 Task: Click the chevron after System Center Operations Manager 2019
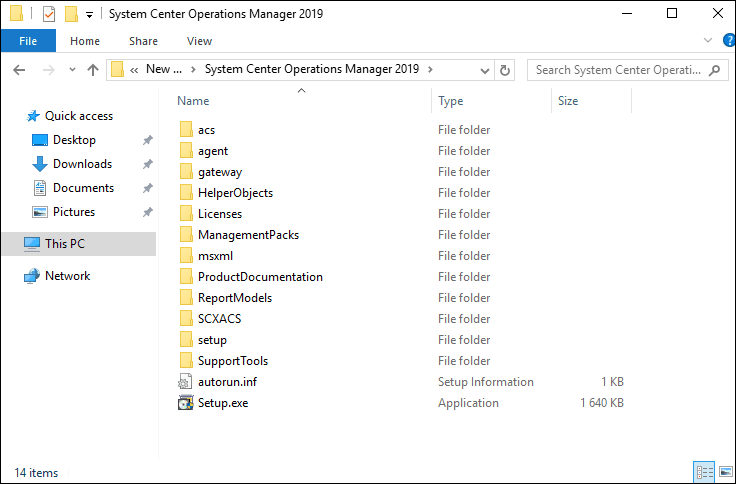click(430, 69)
